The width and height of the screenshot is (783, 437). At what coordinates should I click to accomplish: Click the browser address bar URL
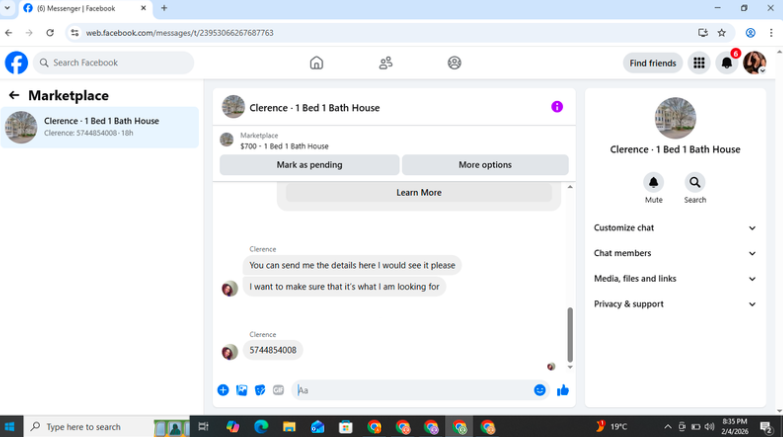pyautogui.click(x=180, y=33)
